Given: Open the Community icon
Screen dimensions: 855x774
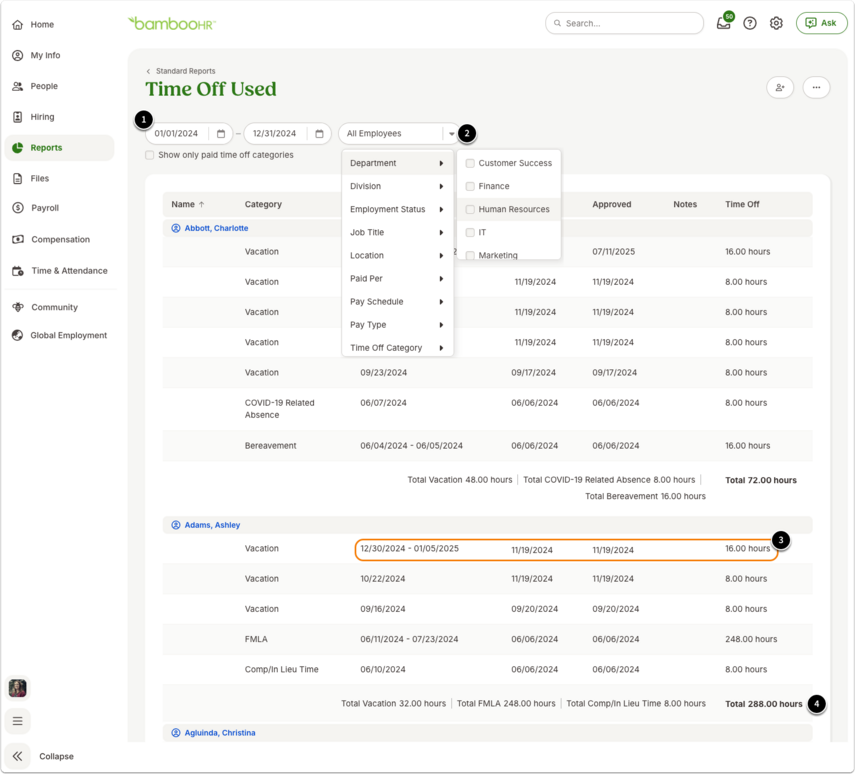Looking at the screenshot, I should point(17,307).
